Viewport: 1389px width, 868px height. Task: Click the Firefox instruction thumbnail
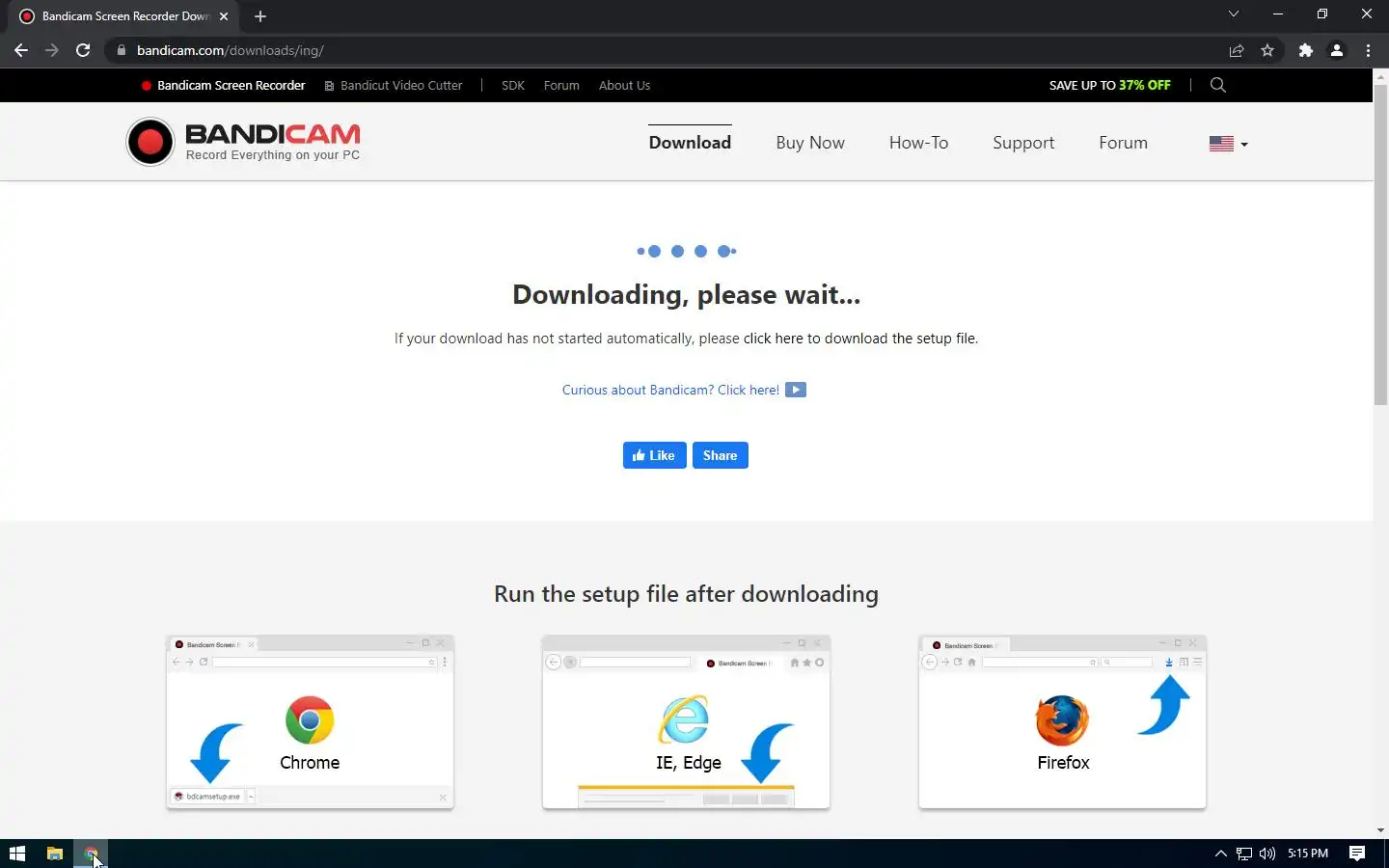click(x=1062, y=722)
